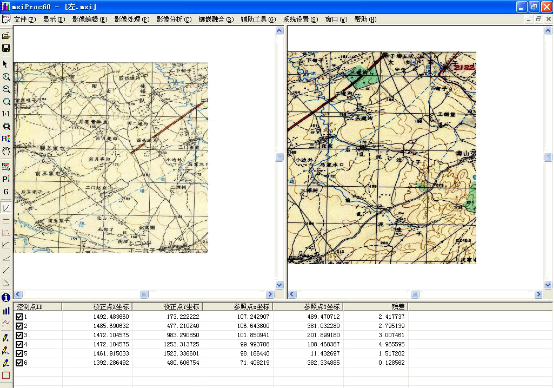Select the zoom out magnifier tool
The width and height of the screenshot is (554, 388).
tap(6, 89)
